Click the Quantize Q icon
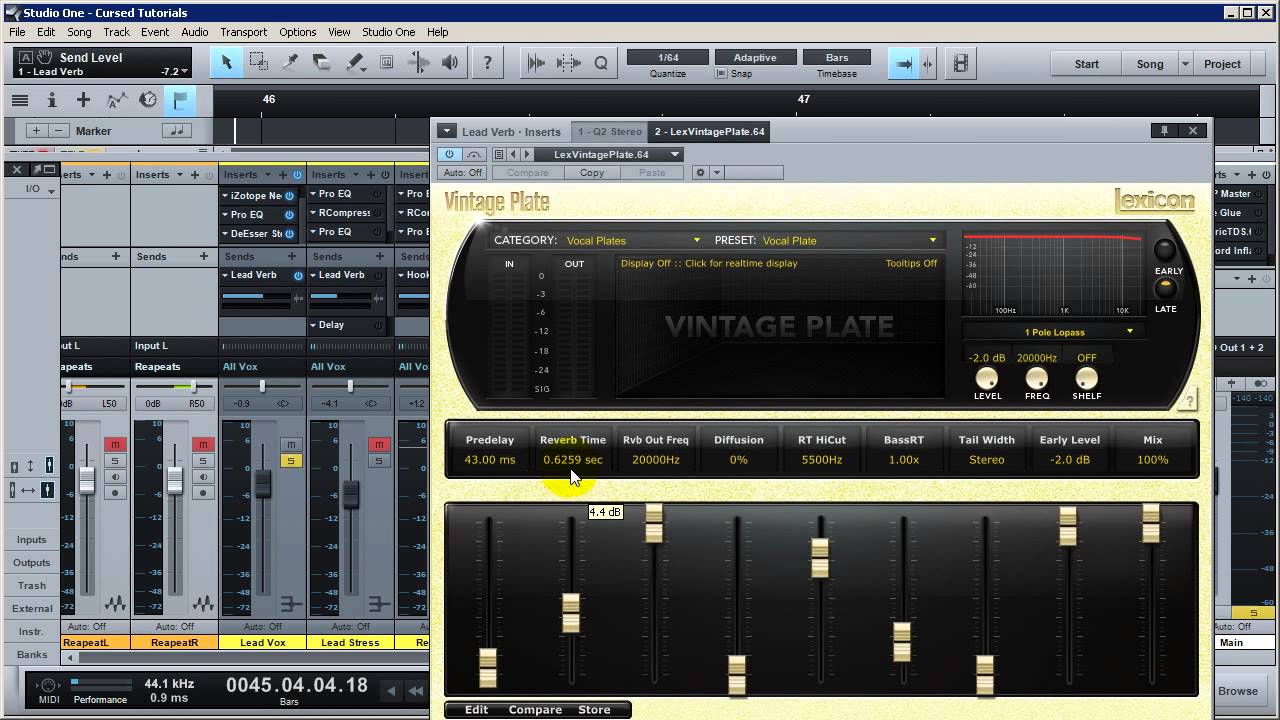 pos(601,63)
